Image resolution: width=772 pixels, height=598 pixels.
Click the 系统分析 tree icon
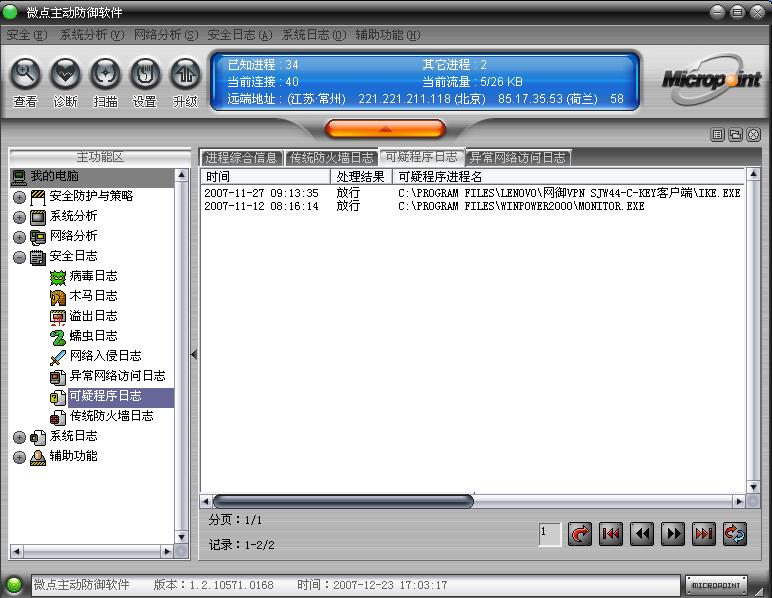coord(38,217)
